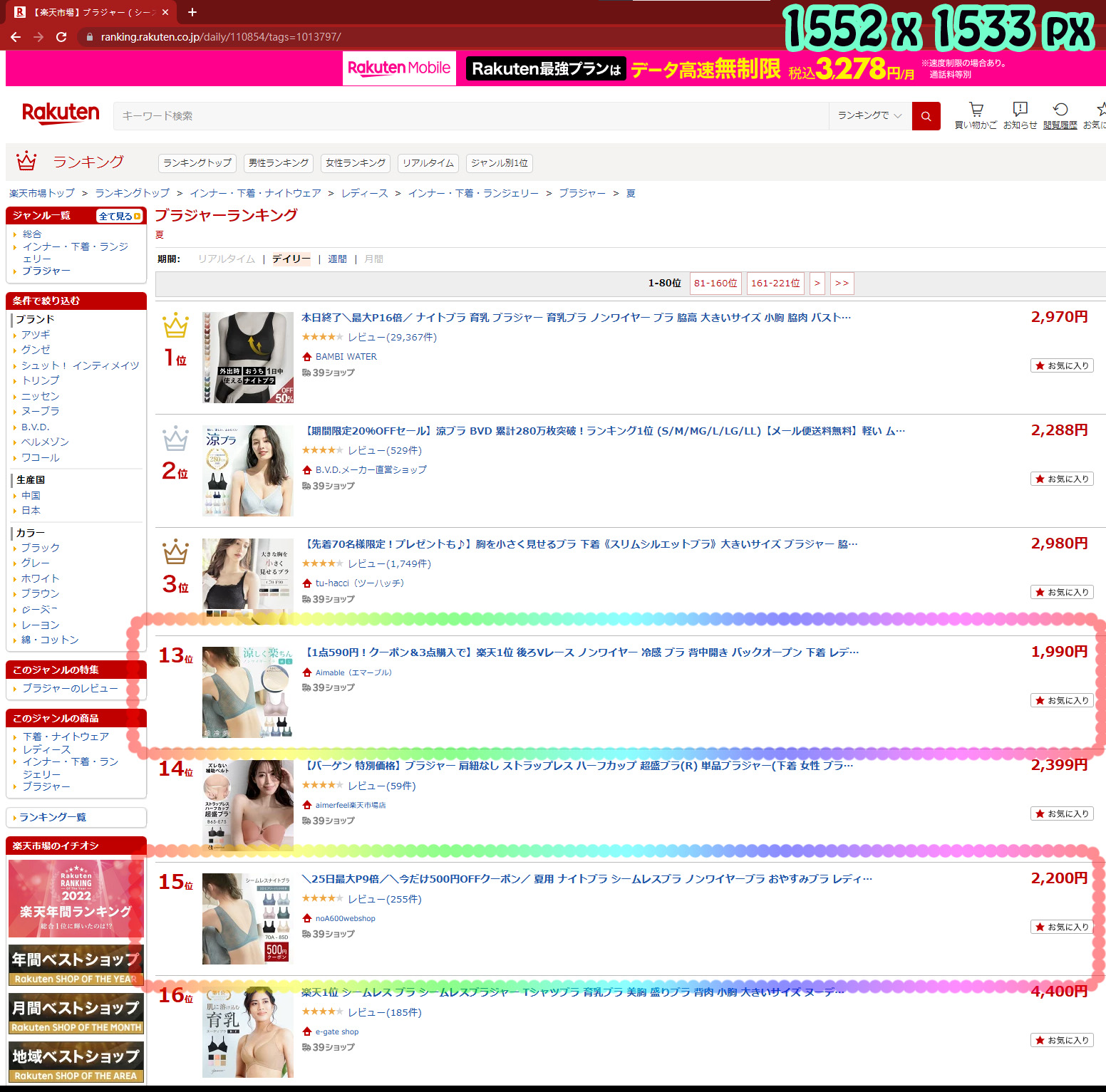Select the デイリー period option

[291, 259]
